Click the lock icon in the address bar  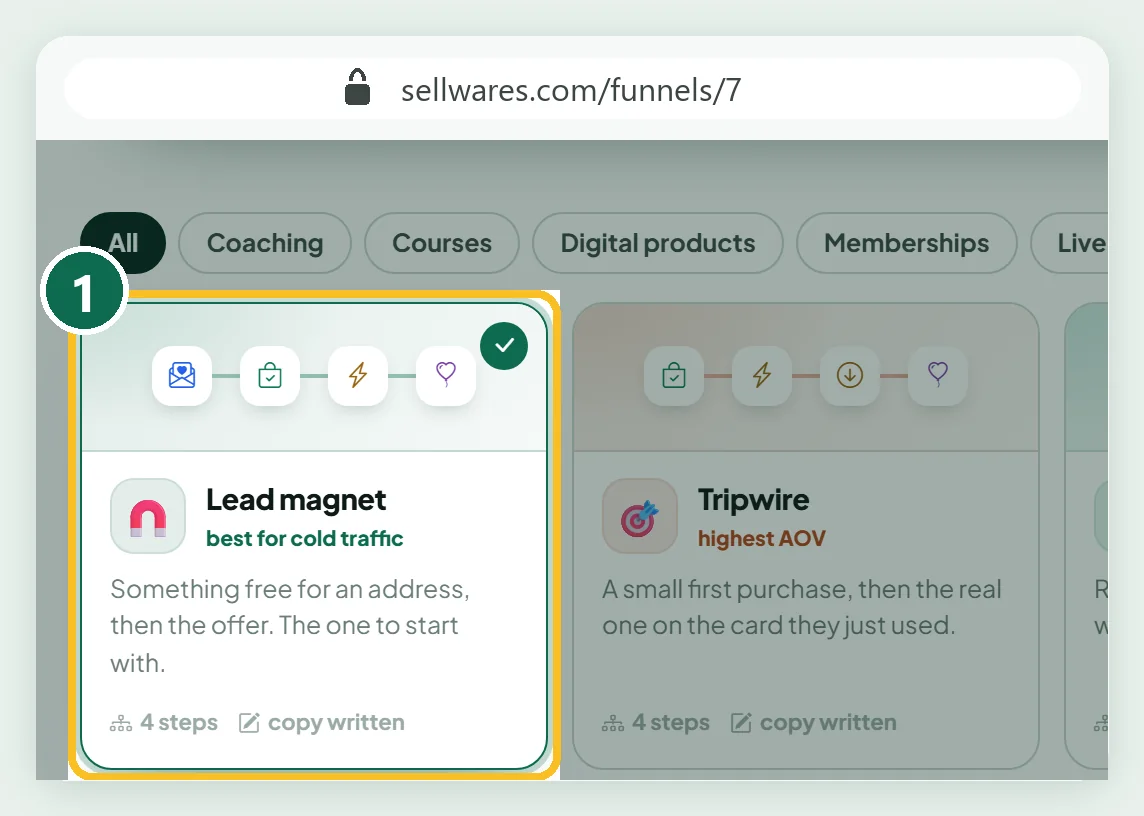[x=358, y=88]
